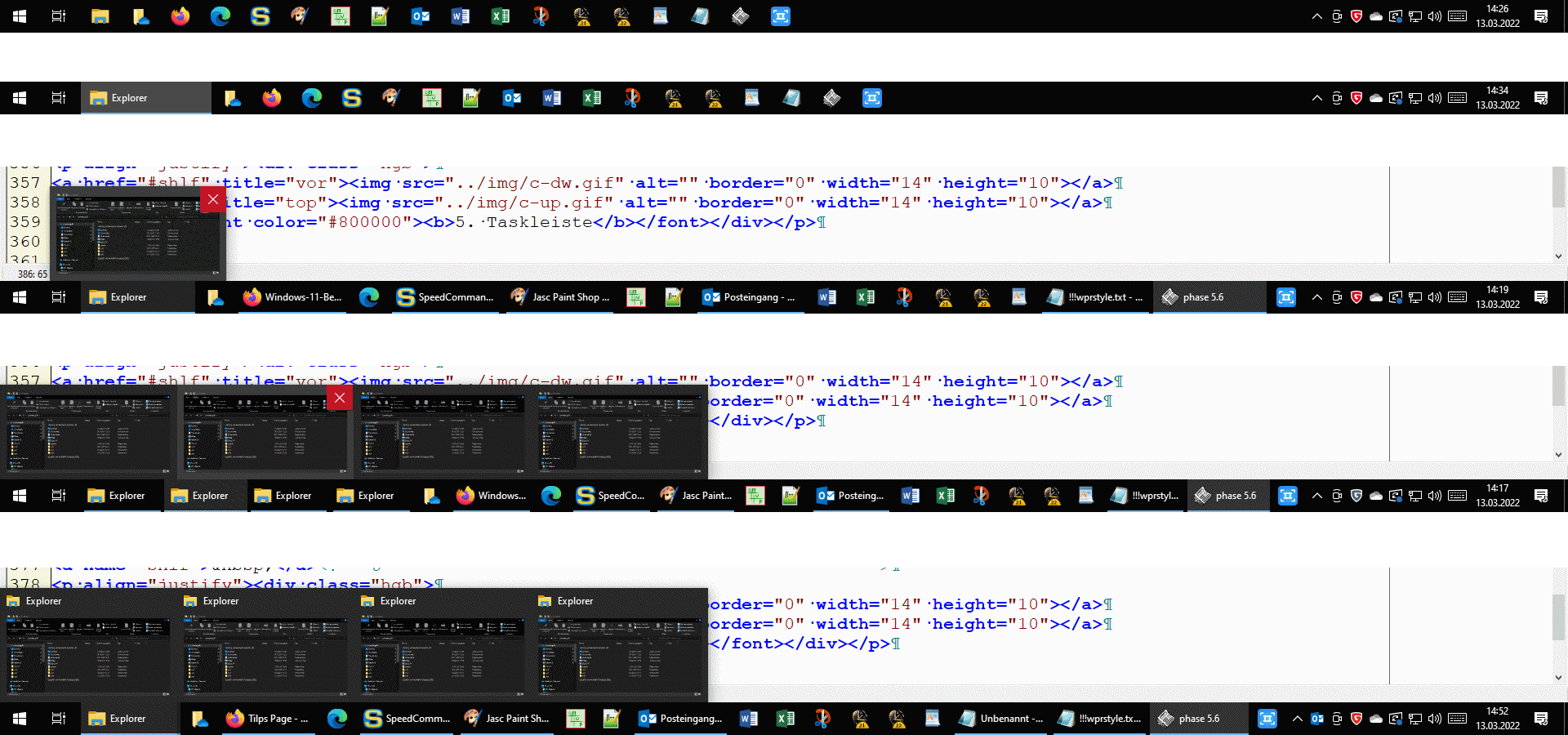1568x735 pixels.
Task: Open notification center in the 14:17 taskbar
Action: [1541, 496]
